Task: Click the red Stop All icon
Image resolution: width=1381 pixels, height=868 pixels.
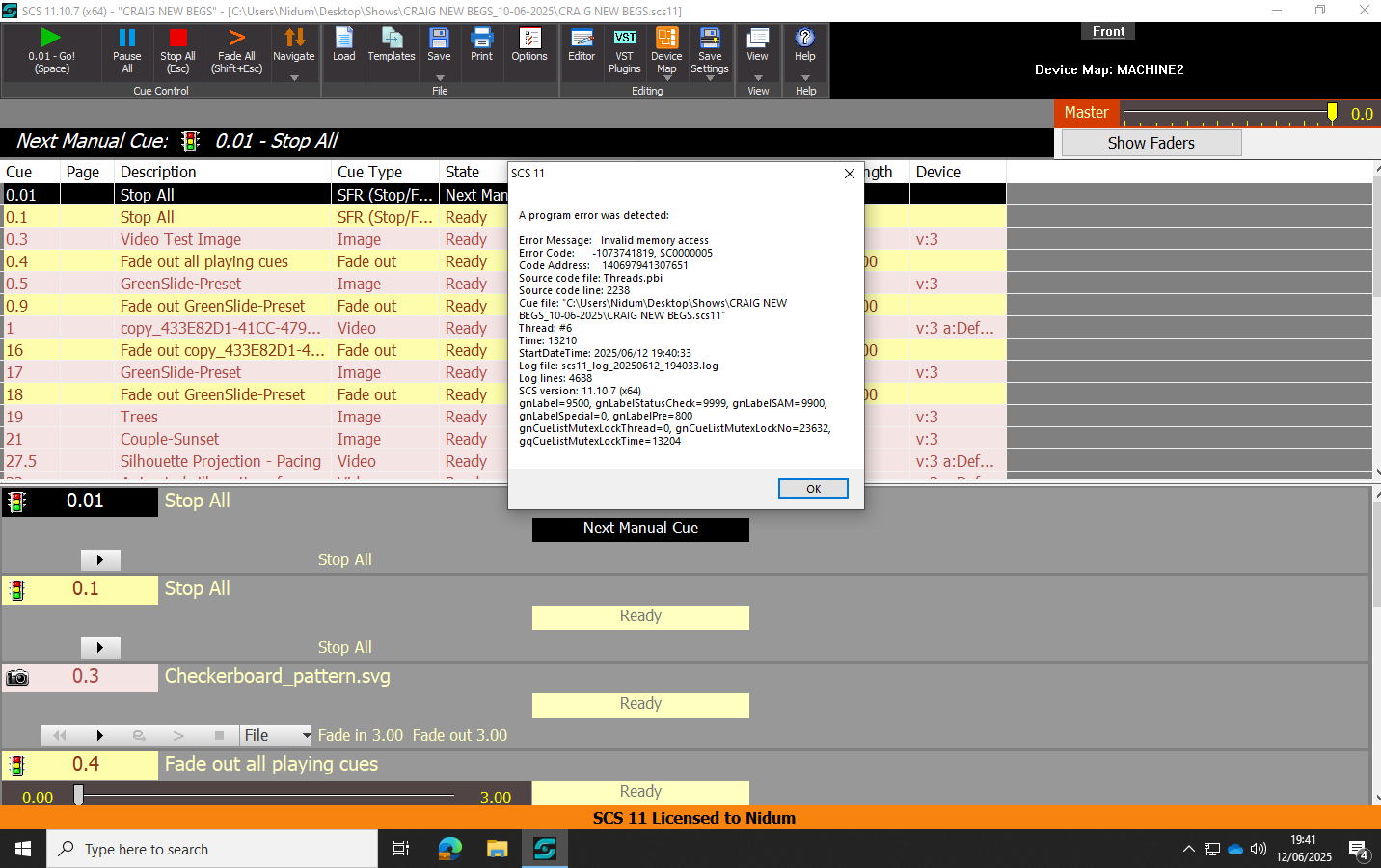Action: (177, 38)
